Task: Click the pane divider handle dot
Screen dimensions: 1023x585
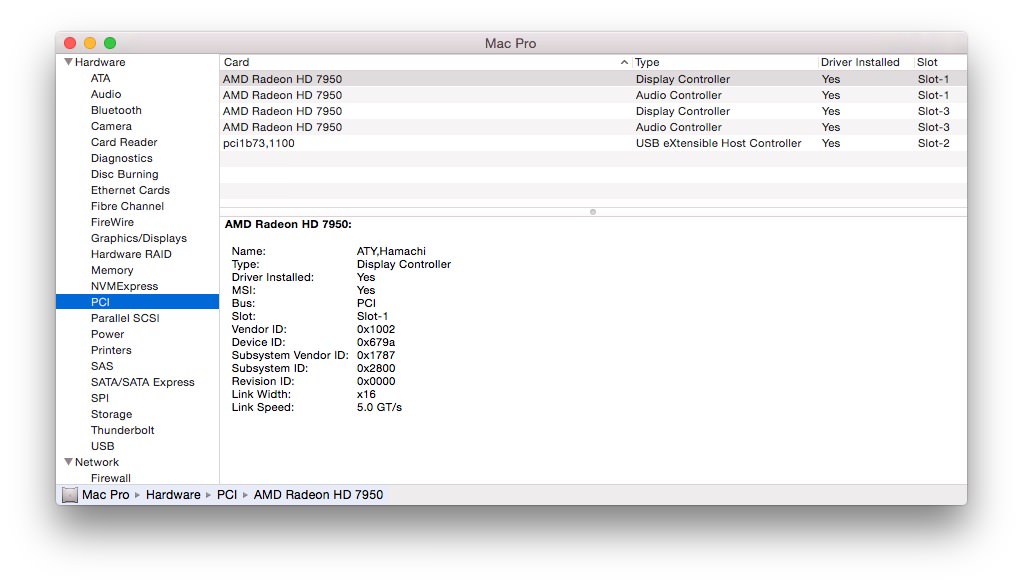Action: [592, 212]
